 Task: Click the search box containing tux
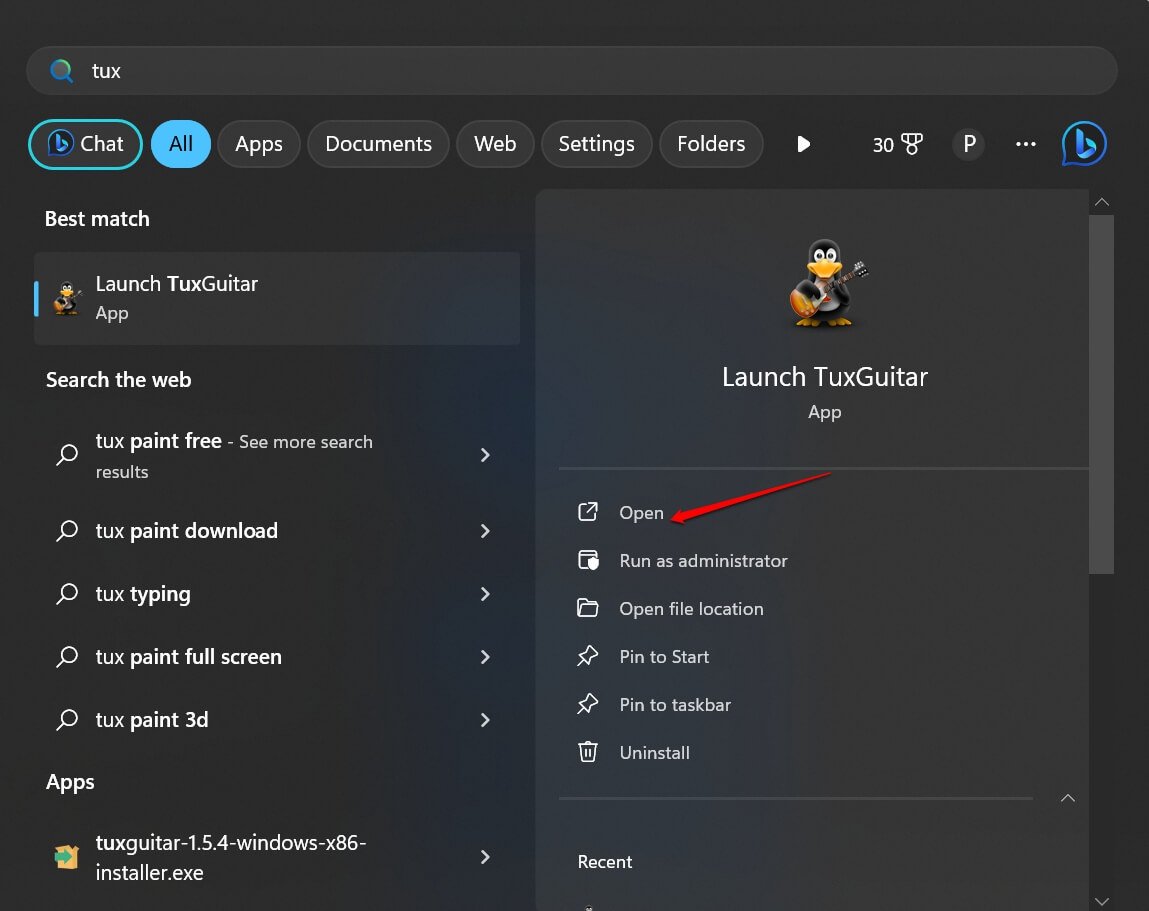pos(570,71)
